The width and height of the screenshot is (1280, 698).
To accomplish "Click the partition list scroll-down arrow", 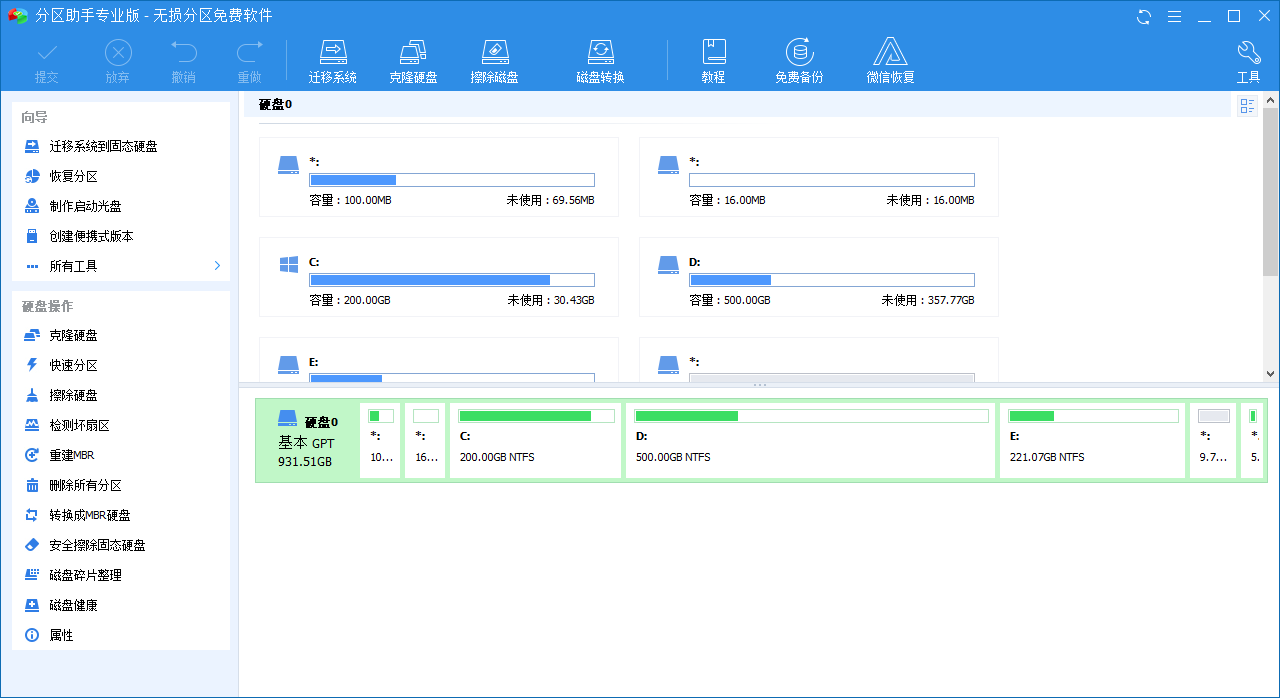I will coord(1271,373).
